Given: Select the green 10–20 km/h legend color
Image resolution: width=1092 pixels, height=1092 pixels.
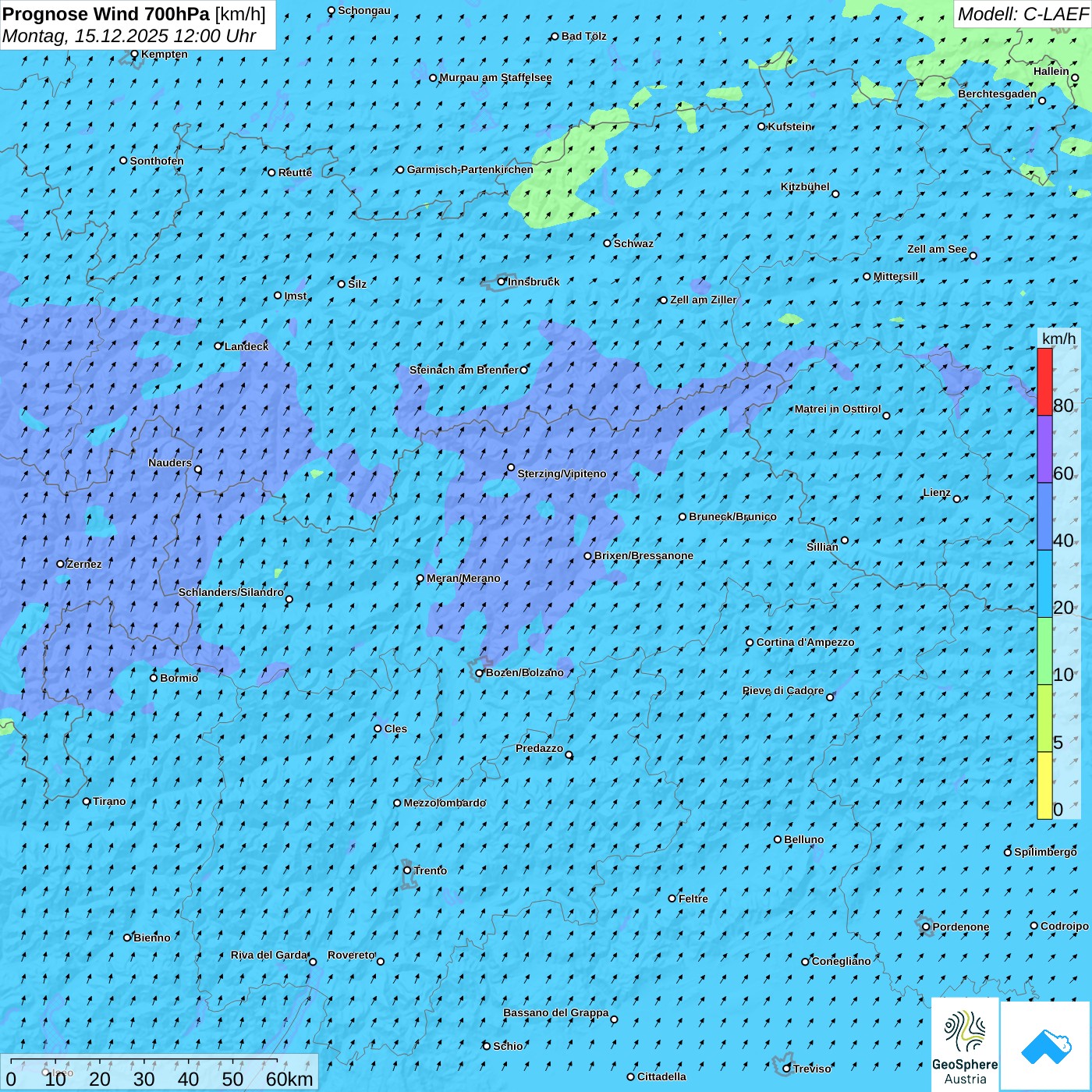Looking at the screenshot, I should [x=1044, y=651].
